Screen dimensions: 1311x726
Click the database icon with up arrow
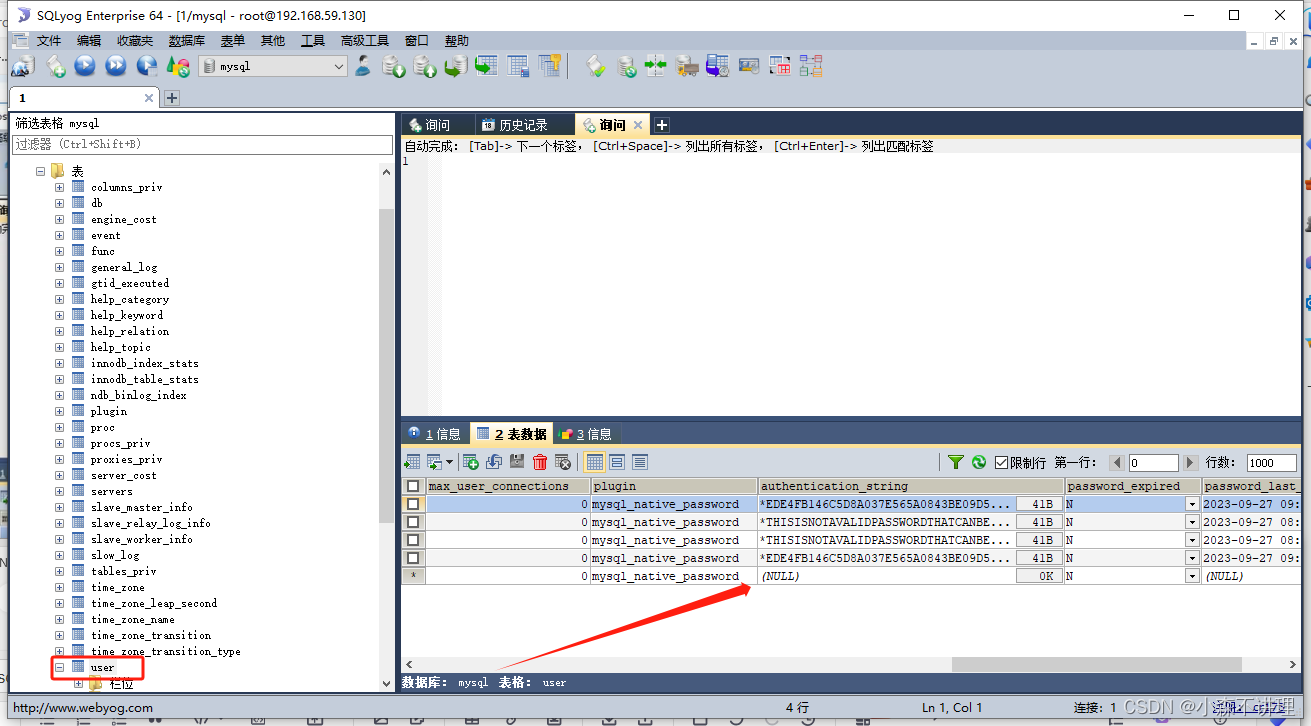(x=425, y=66)
